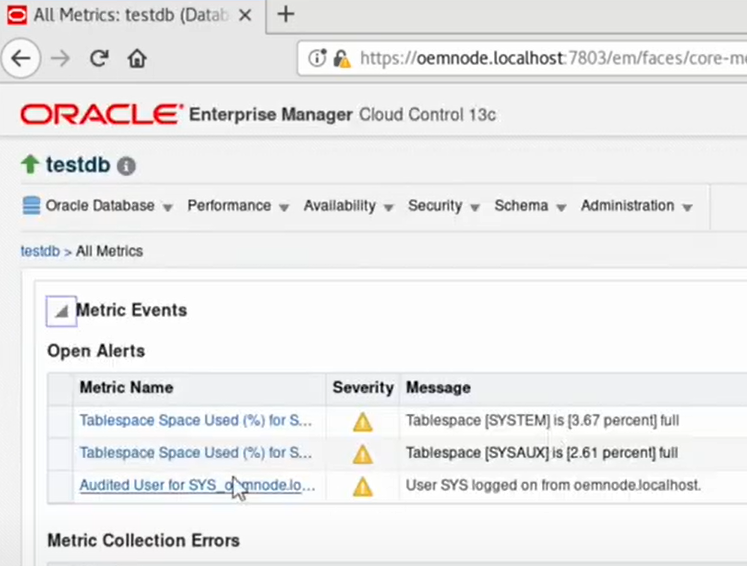This screenshot has width=747, height=566.
Task: Click the browser forward arrow
Action: pyautogui.click(x=61, y=59)
